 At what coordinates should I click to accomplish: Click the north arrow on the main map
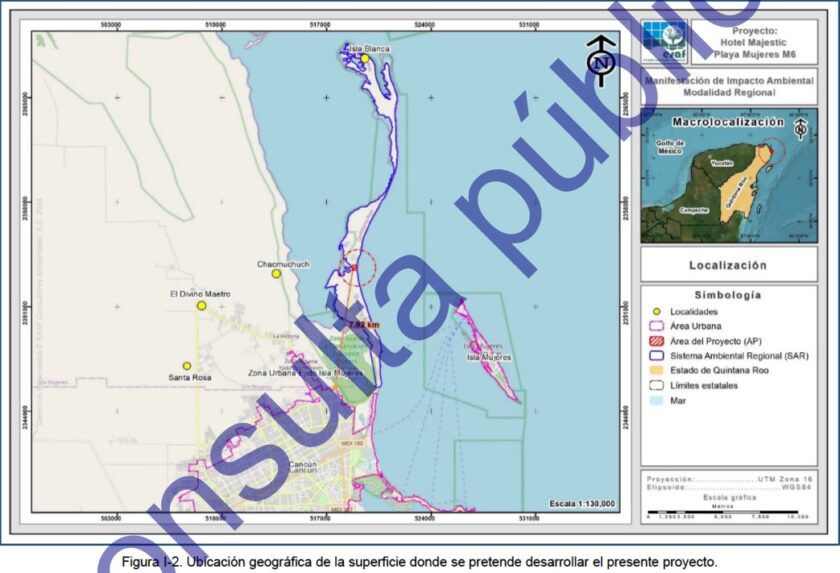(x=600, y=58)
